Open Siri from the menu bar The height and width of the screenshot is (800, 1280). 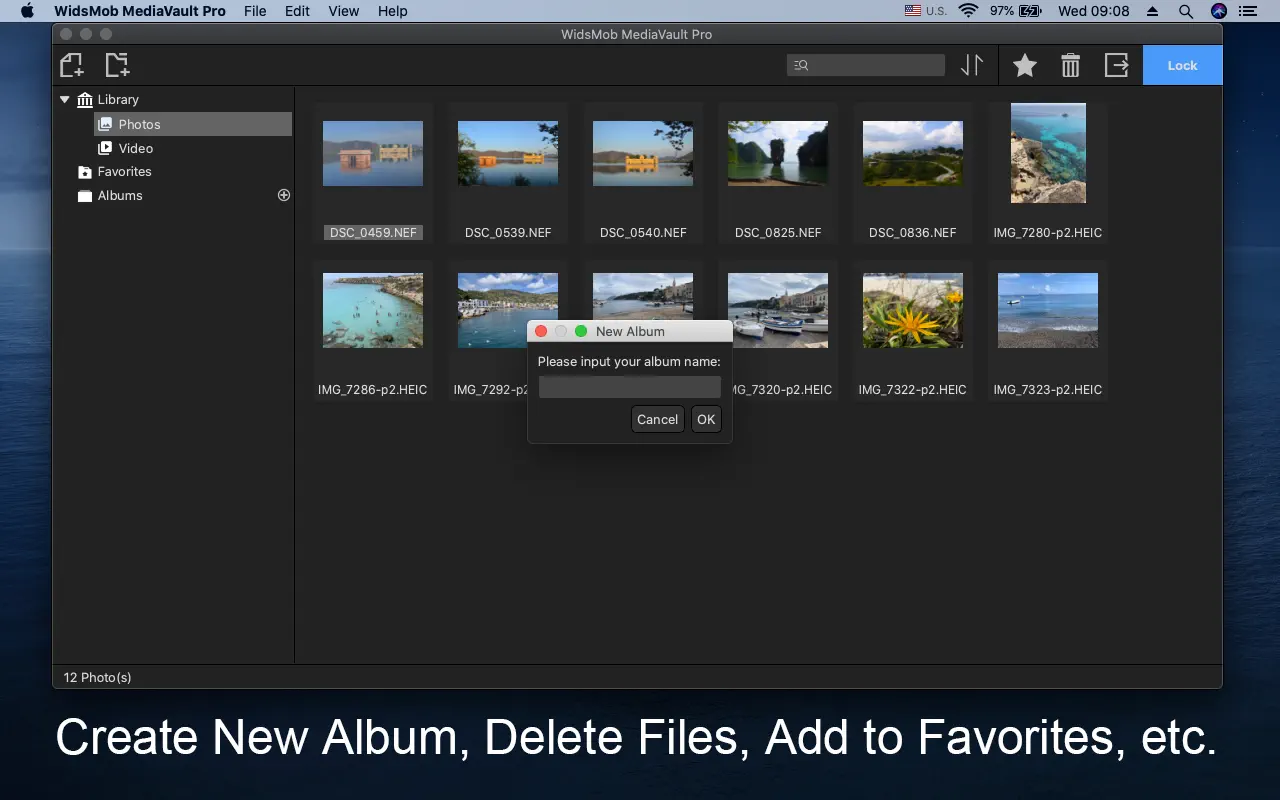[x=1218, y=11]
